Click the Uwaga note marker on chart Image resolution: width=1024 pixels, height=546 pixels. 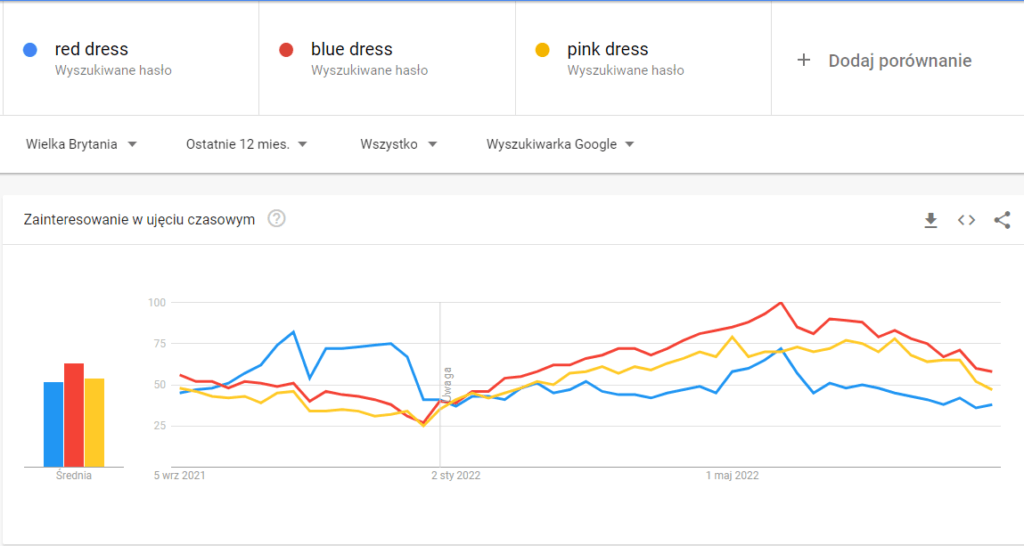449,385
